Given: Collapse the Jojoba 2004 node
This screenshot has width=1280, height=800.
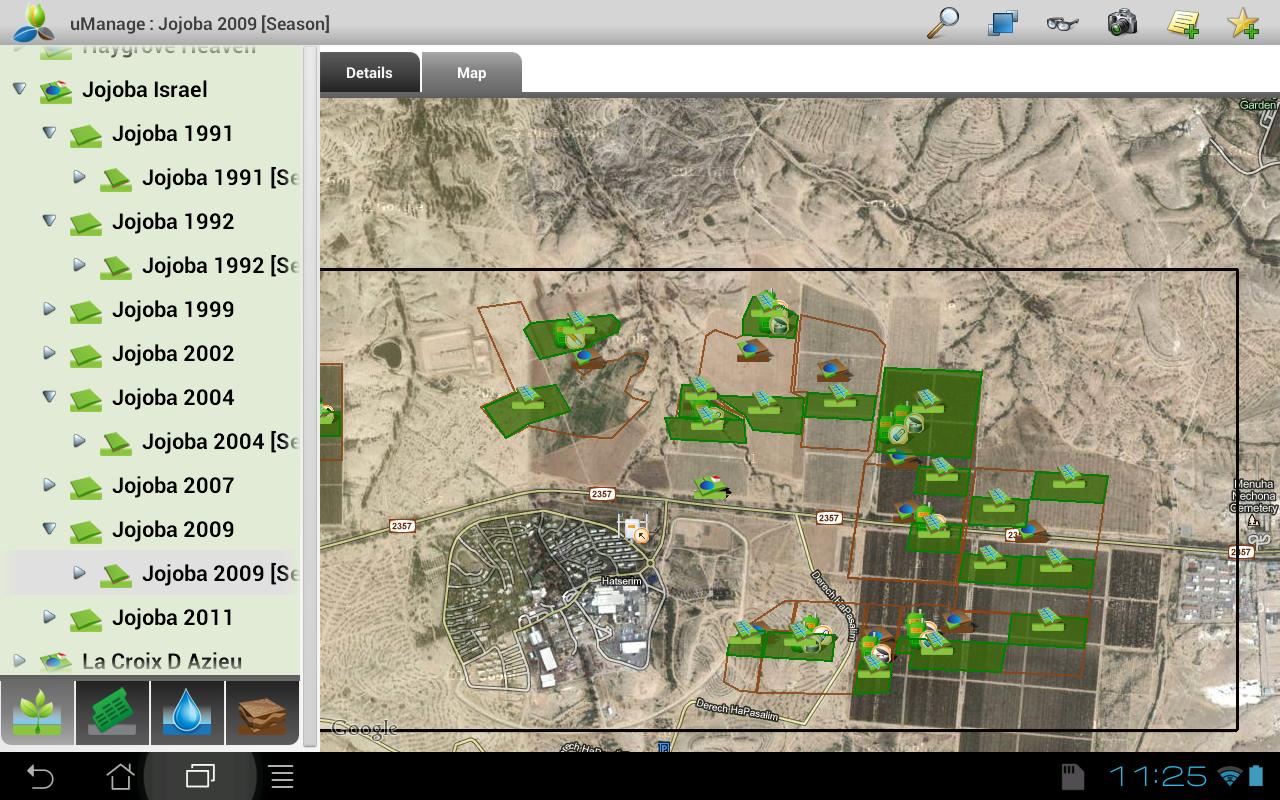Looking at the screenshot, I should point(49,397).
